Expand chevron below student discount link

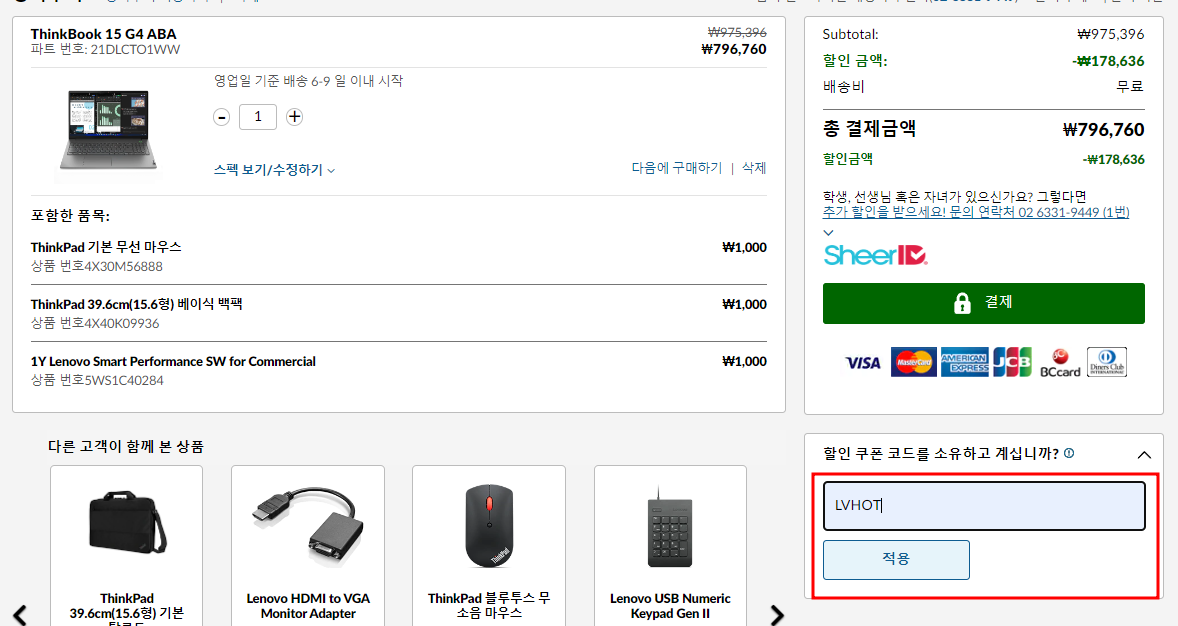[x=829, y=232]
